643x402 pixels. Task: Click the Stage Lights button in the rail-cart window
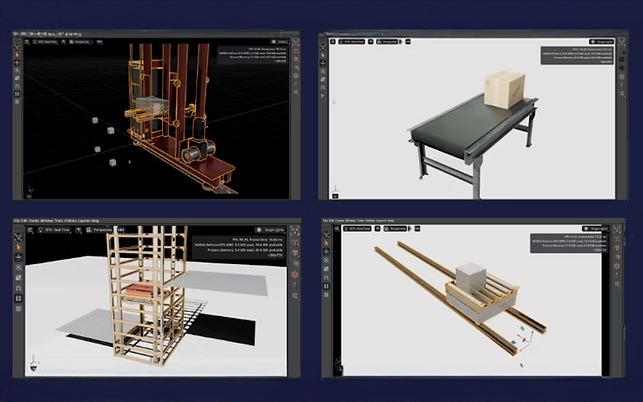(596, 229)
